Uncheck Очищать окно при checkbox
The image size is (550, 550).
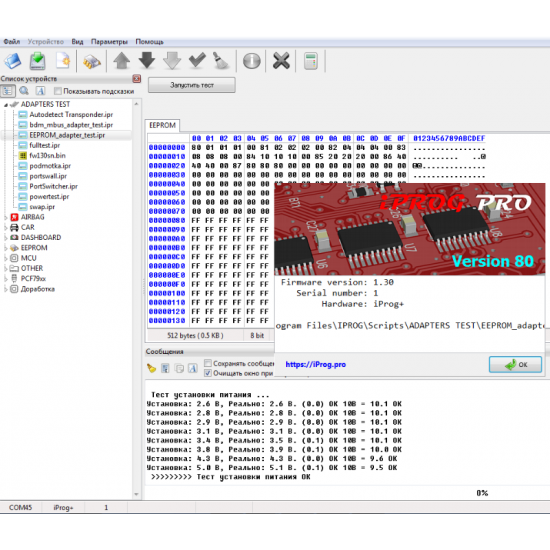(x=208, y=373)
